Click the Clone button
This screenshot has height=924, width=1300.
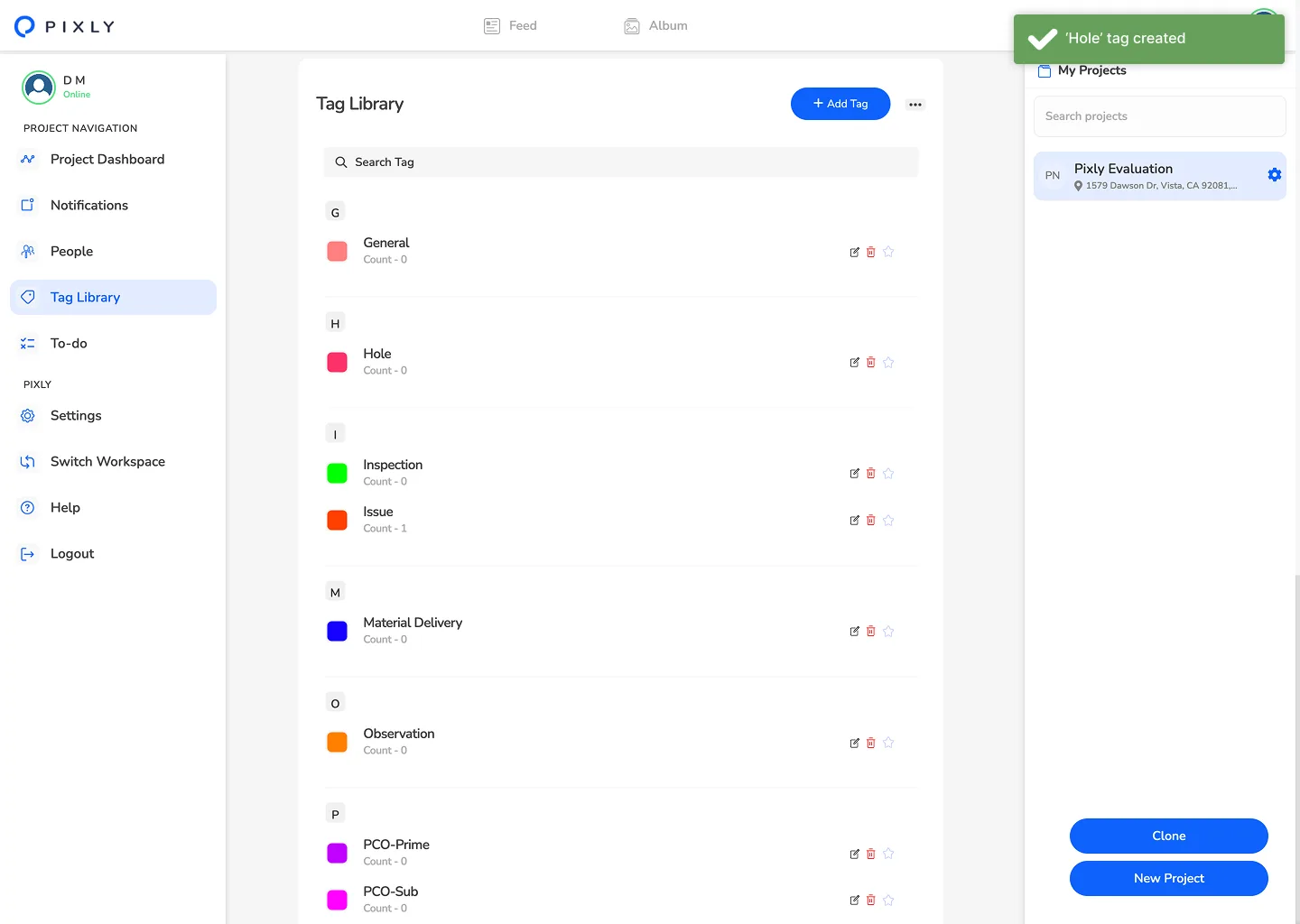[x=1169, y=836]
